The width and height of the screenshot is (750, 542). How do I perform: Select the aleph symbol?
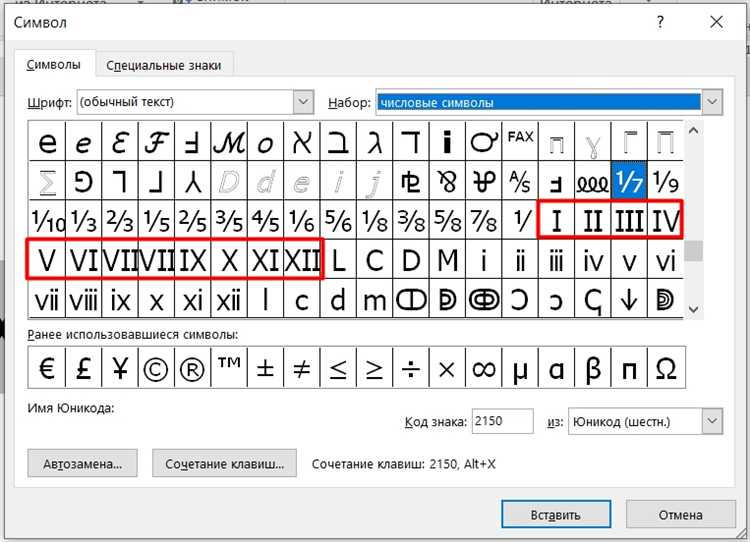pos(302,141)
